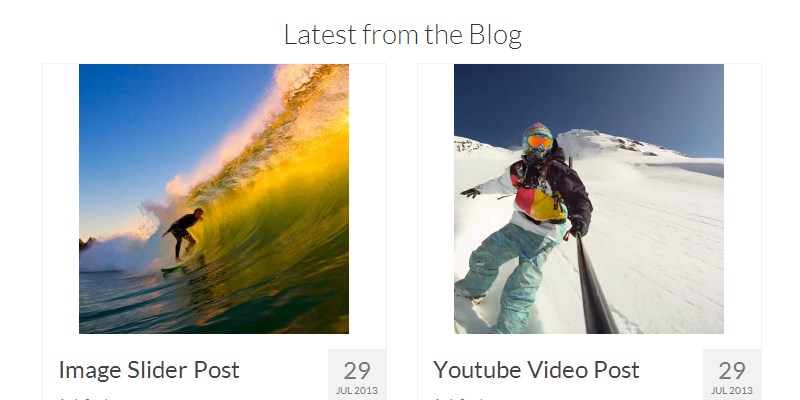Click the snowboarder's orange goggles
This screenshot has height=400, width=800.
pos(539,142)
